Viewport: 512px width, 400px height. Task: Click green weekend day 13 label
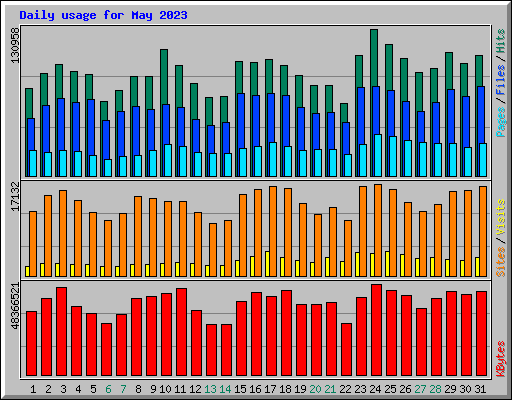tap(210, 389)
